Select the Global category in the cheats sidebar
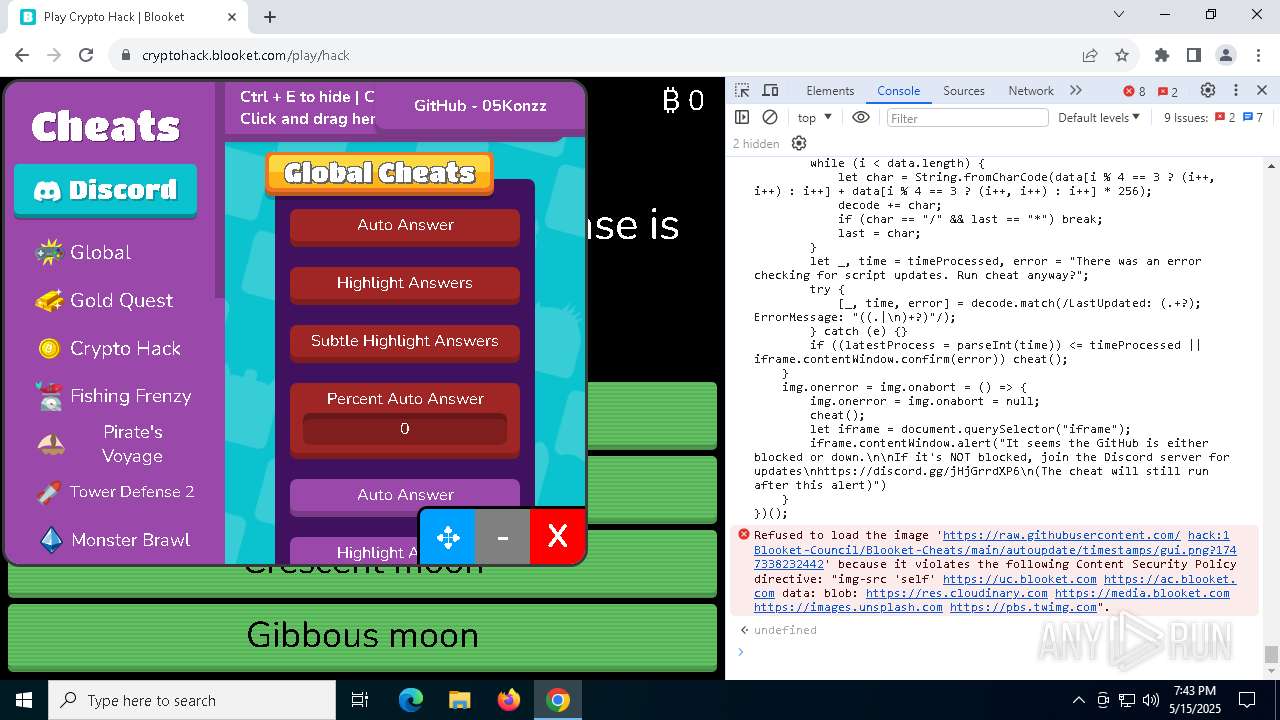 tap(83, 252)
